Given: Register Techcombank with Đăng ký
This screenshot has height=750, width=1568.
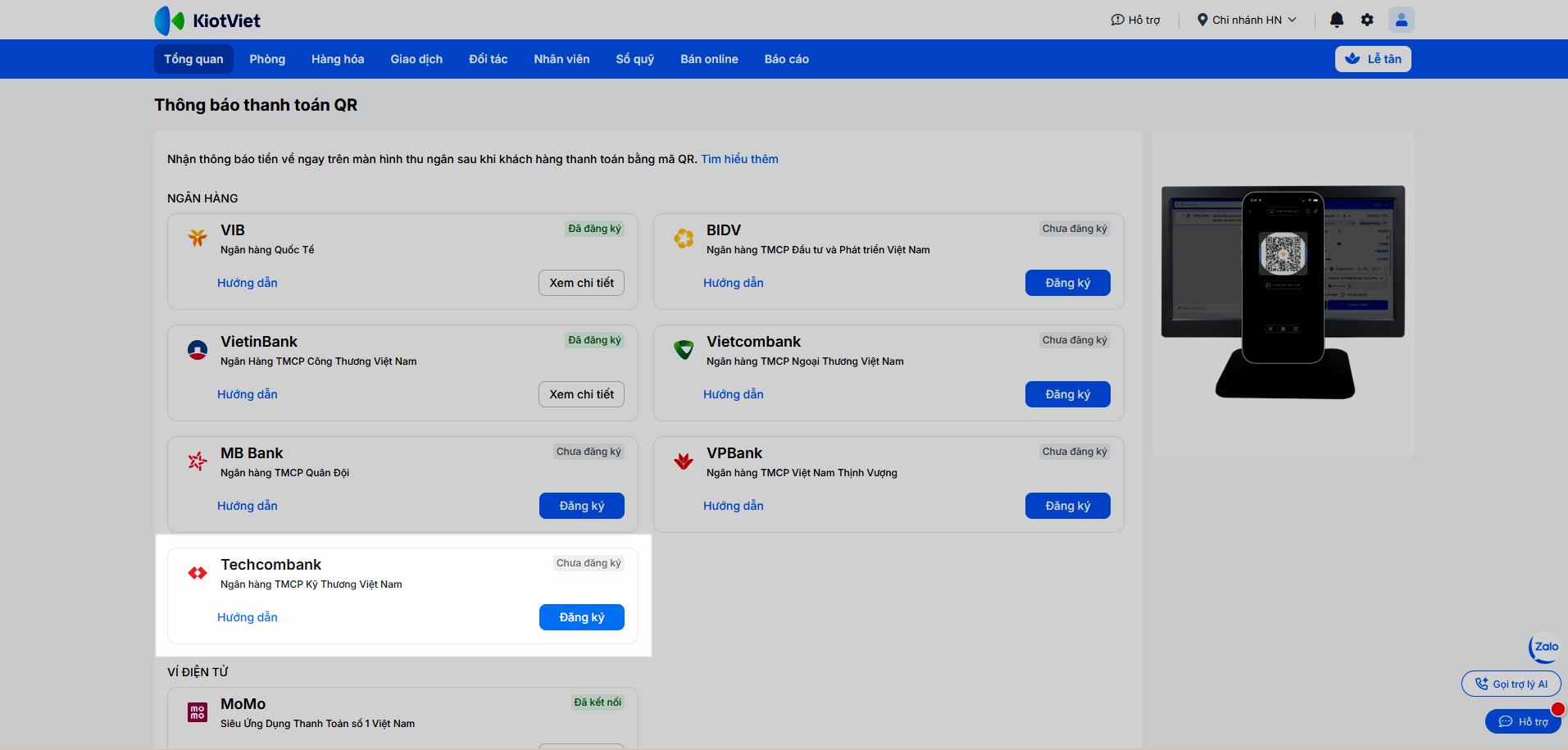Looking at the screenshot, I should pyautogui.click(x=582, y=617).
